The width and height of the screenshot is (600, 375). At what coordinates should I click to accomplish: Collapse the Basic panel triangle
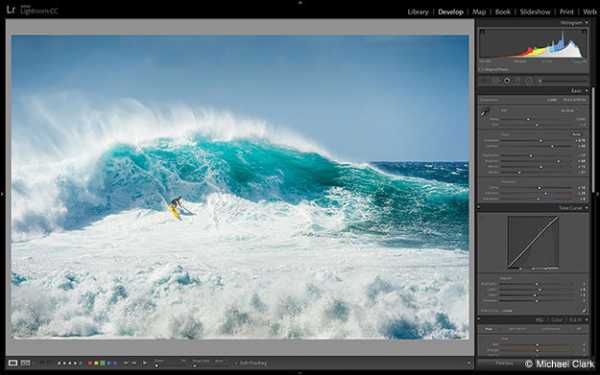(x=586, y=91)
